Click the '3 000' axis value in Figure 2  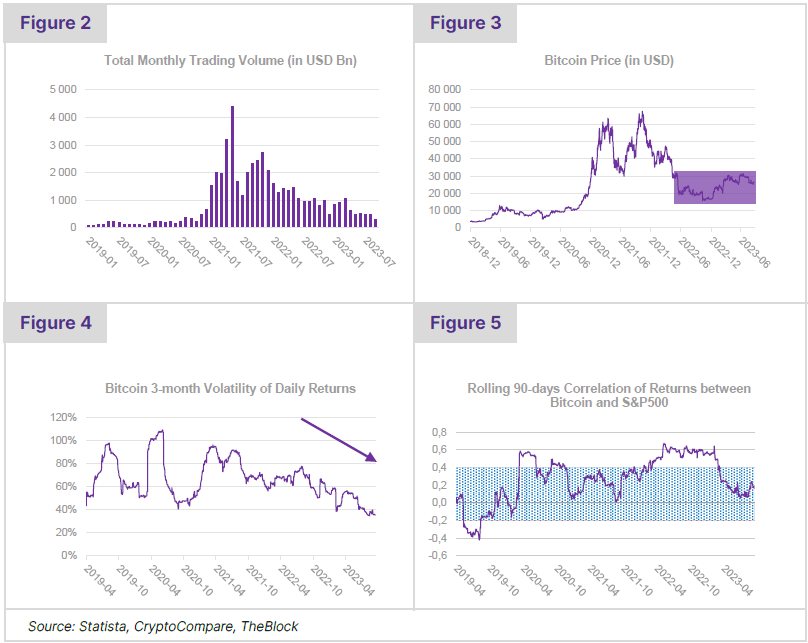pyautogui.click(x=63, y=145)
